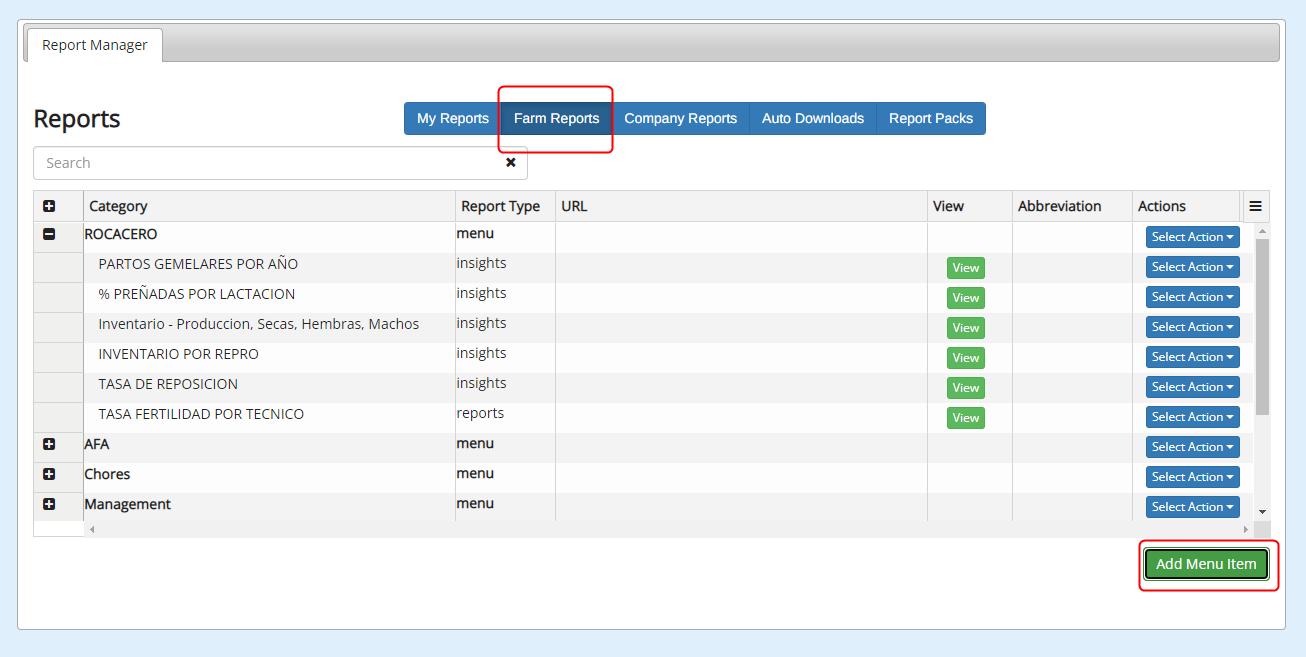Switch to the My Reports tab
Screen dimensions: 1306x657
coord(452,118)
